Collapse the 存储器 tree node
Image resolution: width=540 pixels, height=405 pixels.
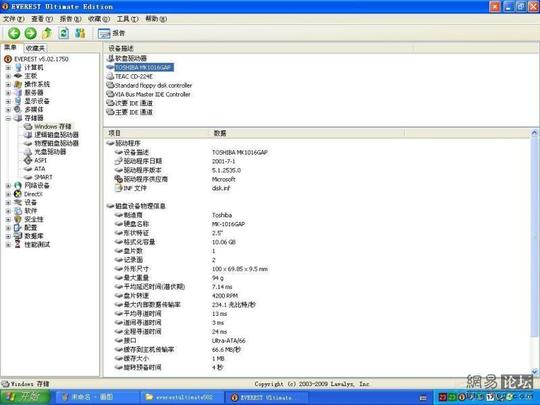pos(8,118)
